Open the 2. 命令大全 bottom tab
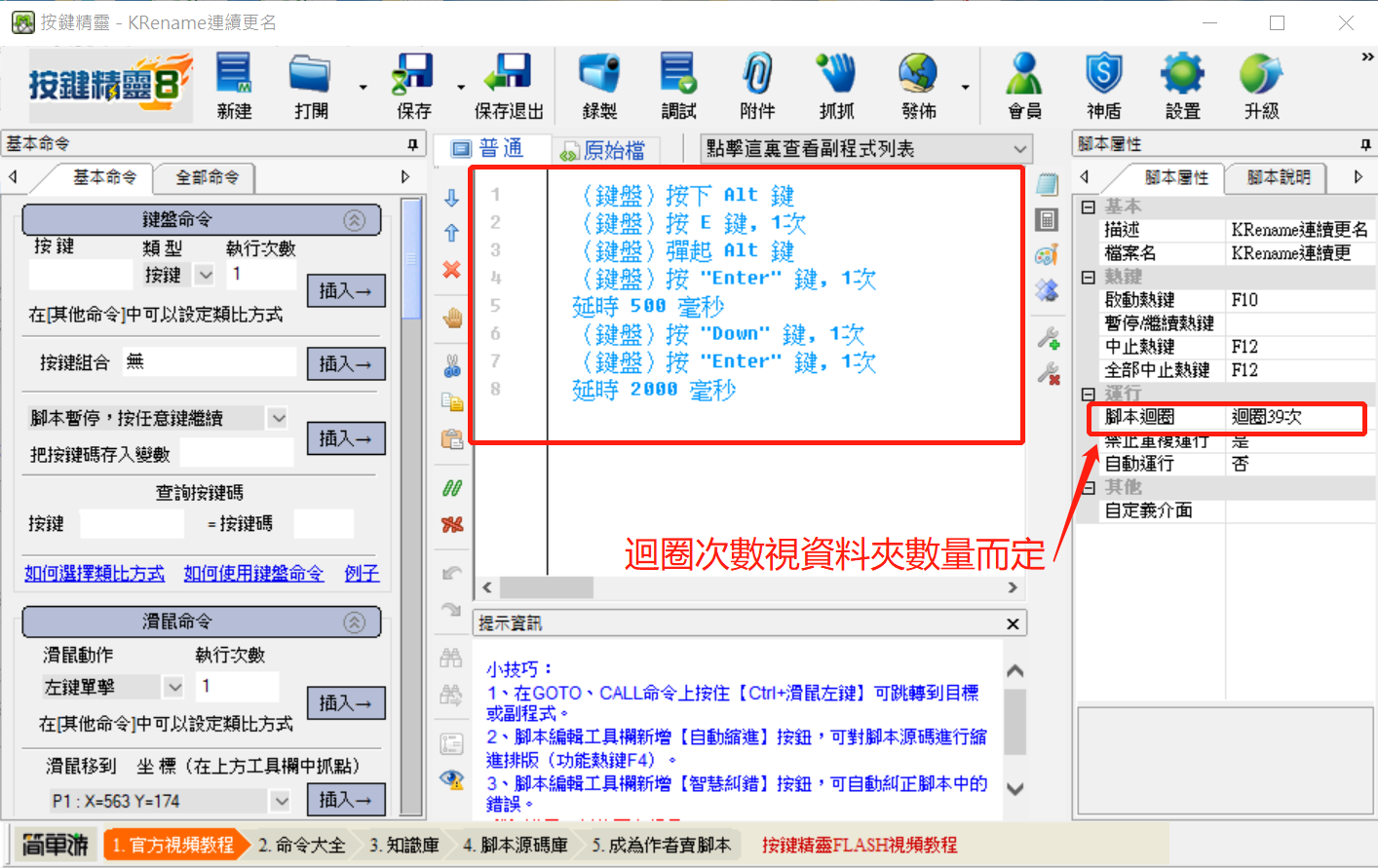The height and width of the screenshot is (868, 1378). pyautogui.click(x=302, y=846)
